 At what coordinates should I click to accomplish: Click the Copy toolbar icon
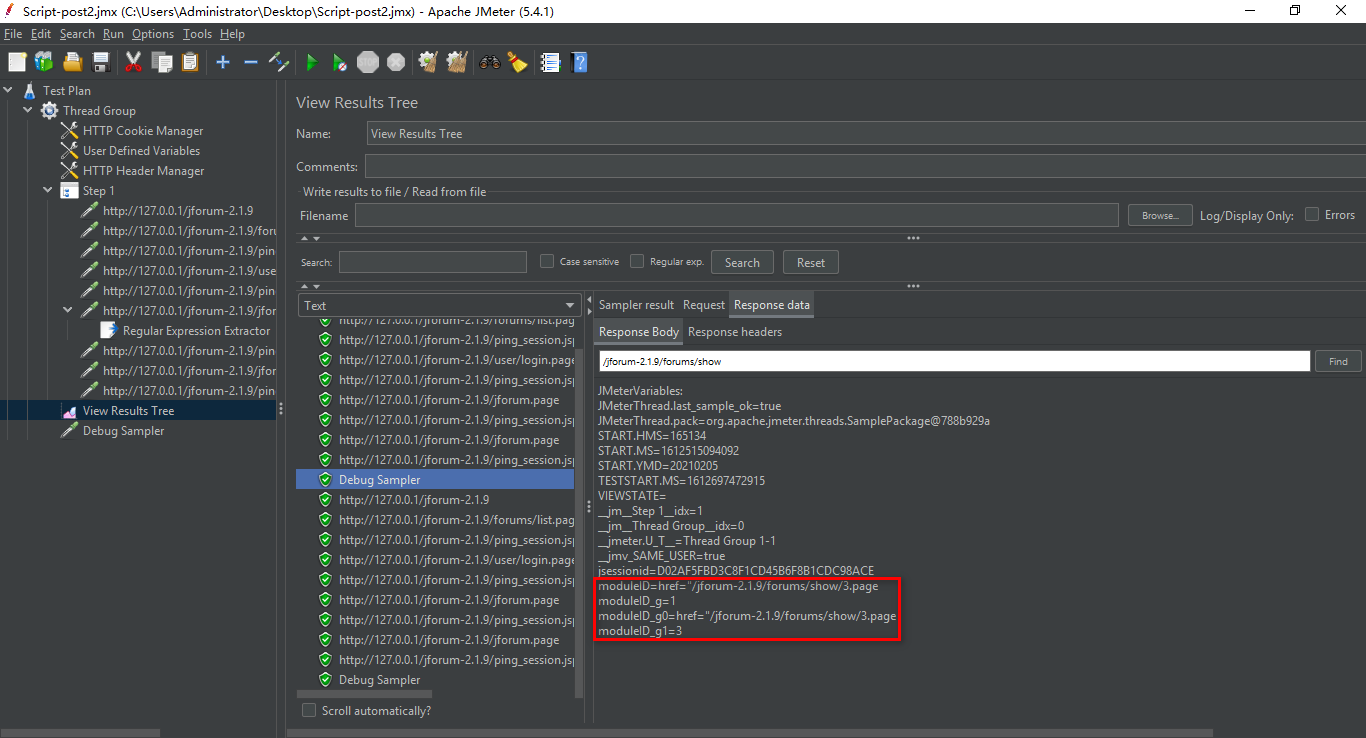click(162, 62)
